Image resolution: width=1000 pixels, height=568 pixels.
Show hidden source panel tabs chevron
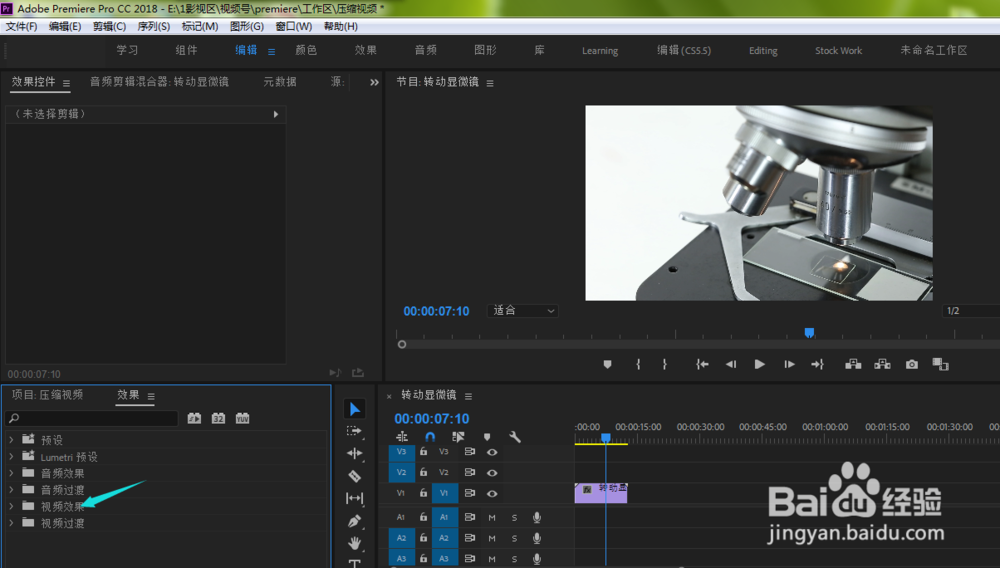374,82
